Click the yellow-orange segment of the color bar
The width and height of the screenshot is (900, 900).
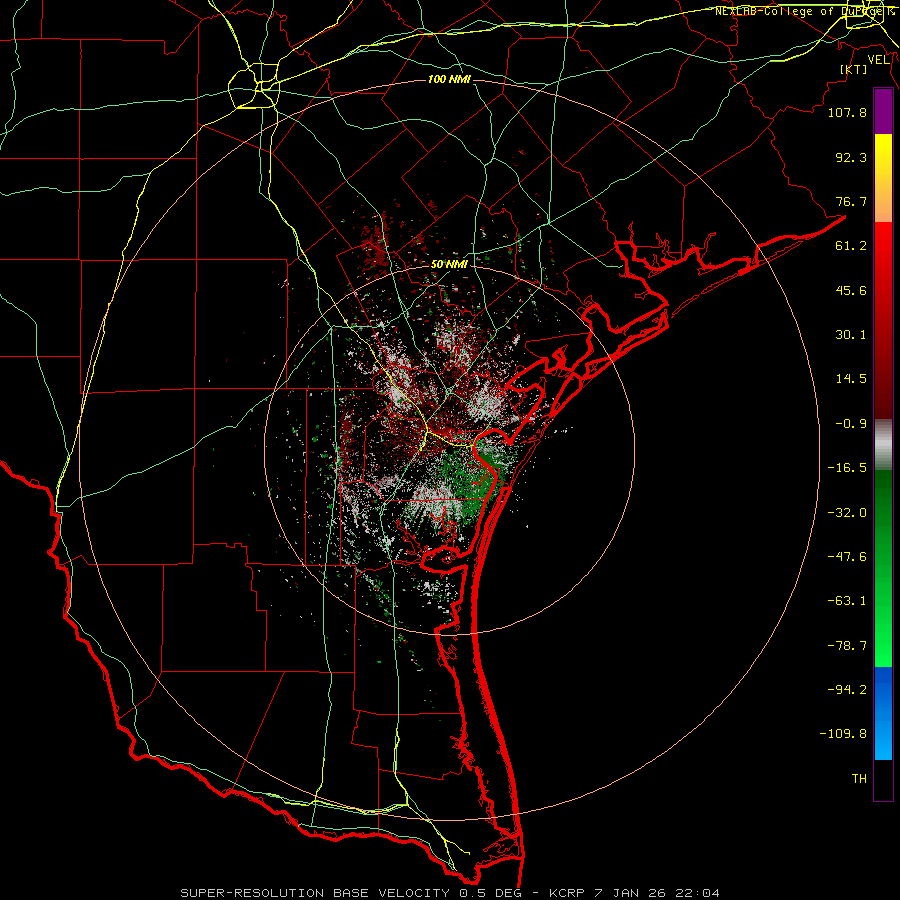883,178
